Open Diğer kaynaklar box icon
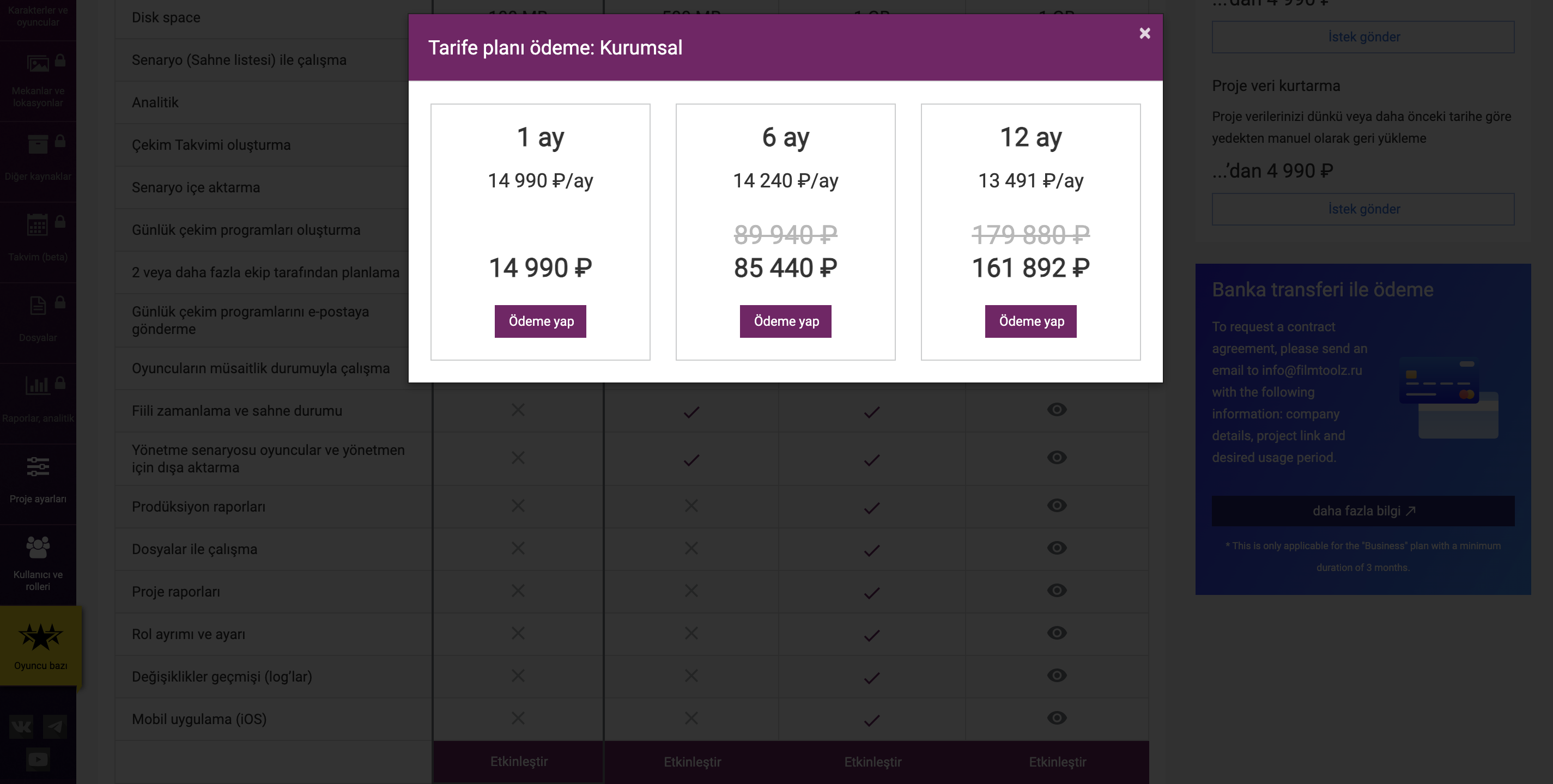This screenshot has height=784, width=1553. point(38,144)
